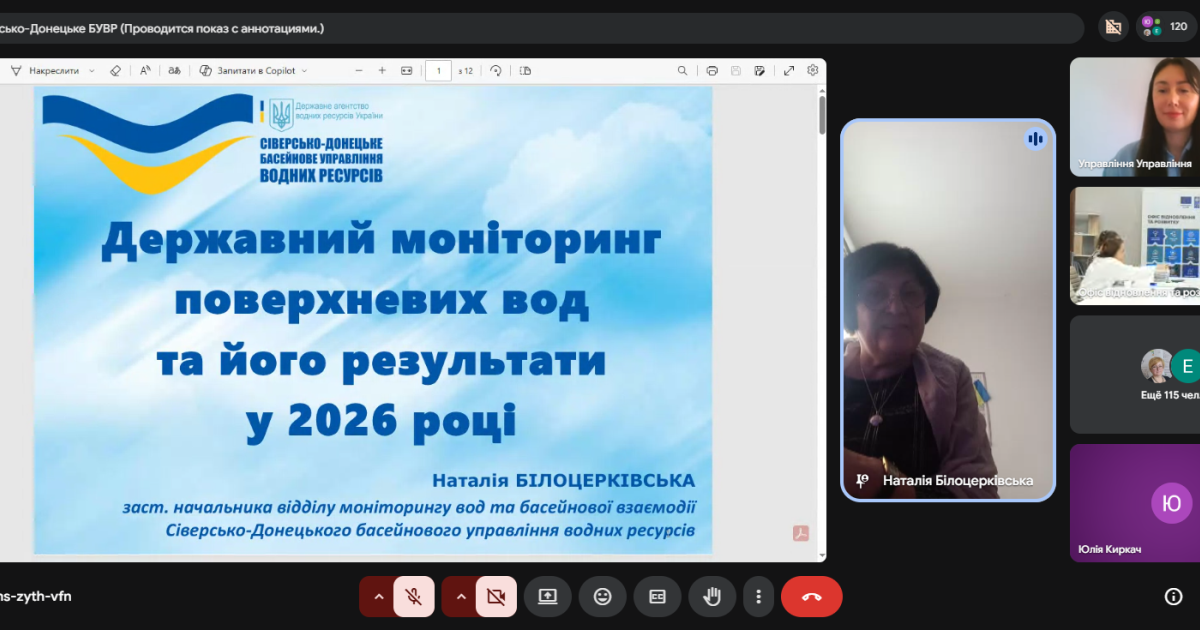Leave the call with red hang-up button
Viewport: 1200px width, 630px height.
coord(811,597)
